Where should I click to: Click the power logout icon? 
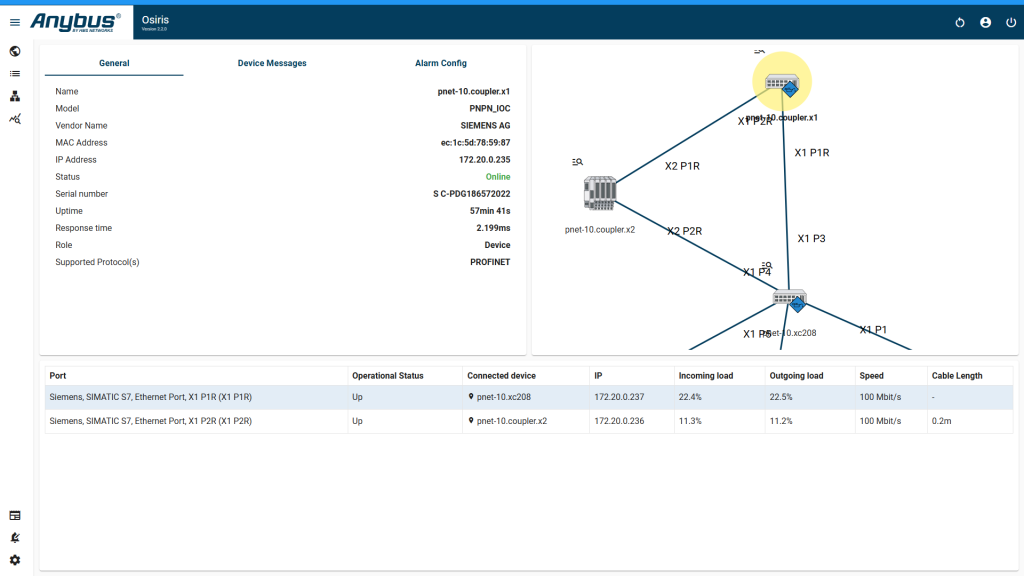(x=1011, y=23)
